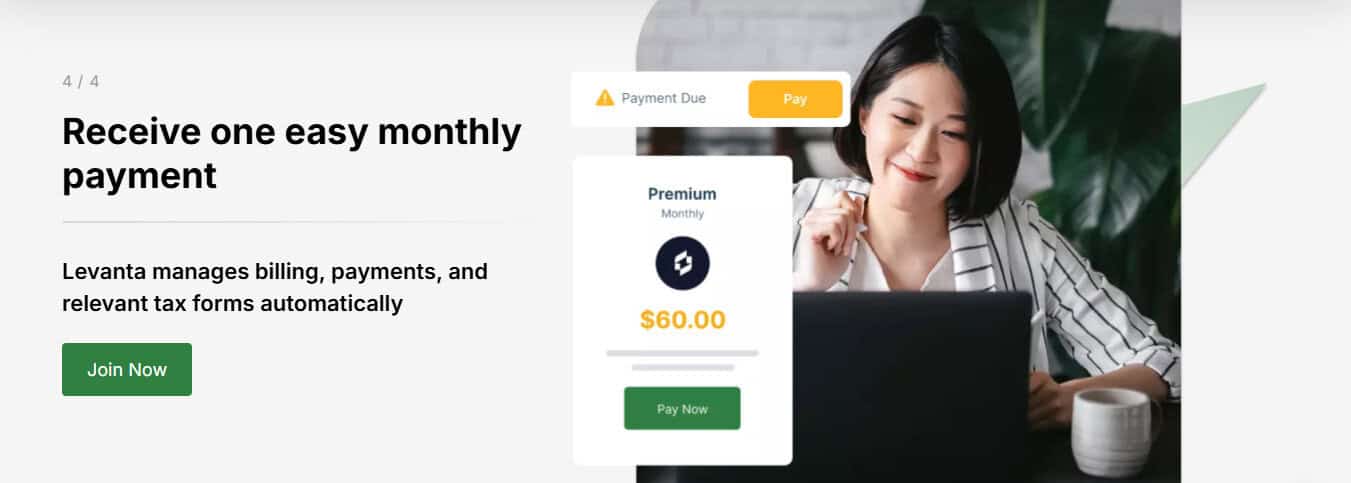Click the Levanta manages billing description text
This screenshot has height=483, width=1351.
pos(275,287)
